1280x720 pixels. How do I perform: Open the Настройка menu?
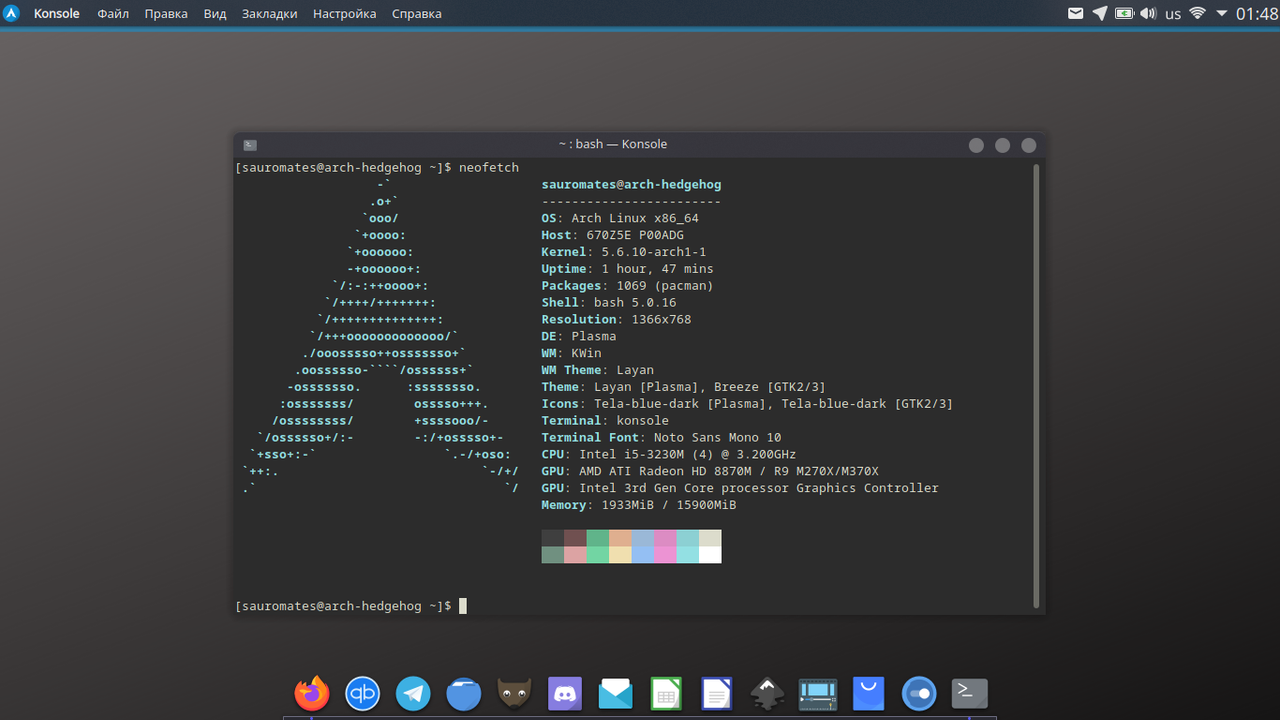click(x=344, y=14)
